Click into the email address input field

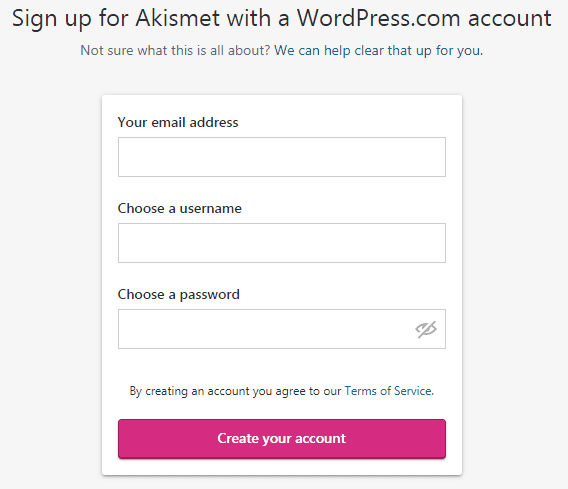pyautogui.click(x=282, y=157)
